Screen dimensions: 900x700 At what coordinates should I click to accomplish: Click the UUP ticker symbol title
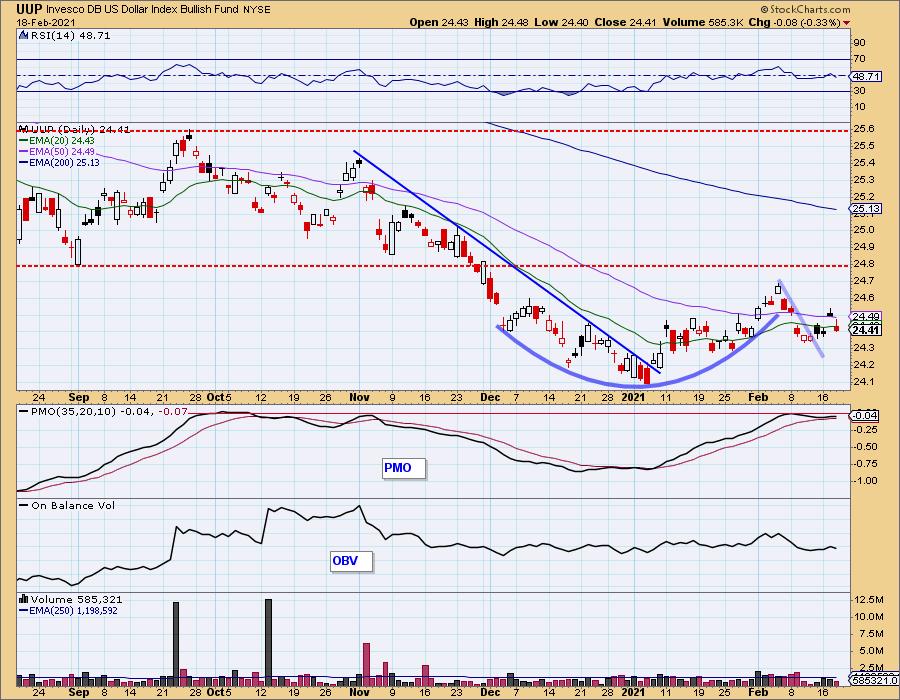coord(29,9)
